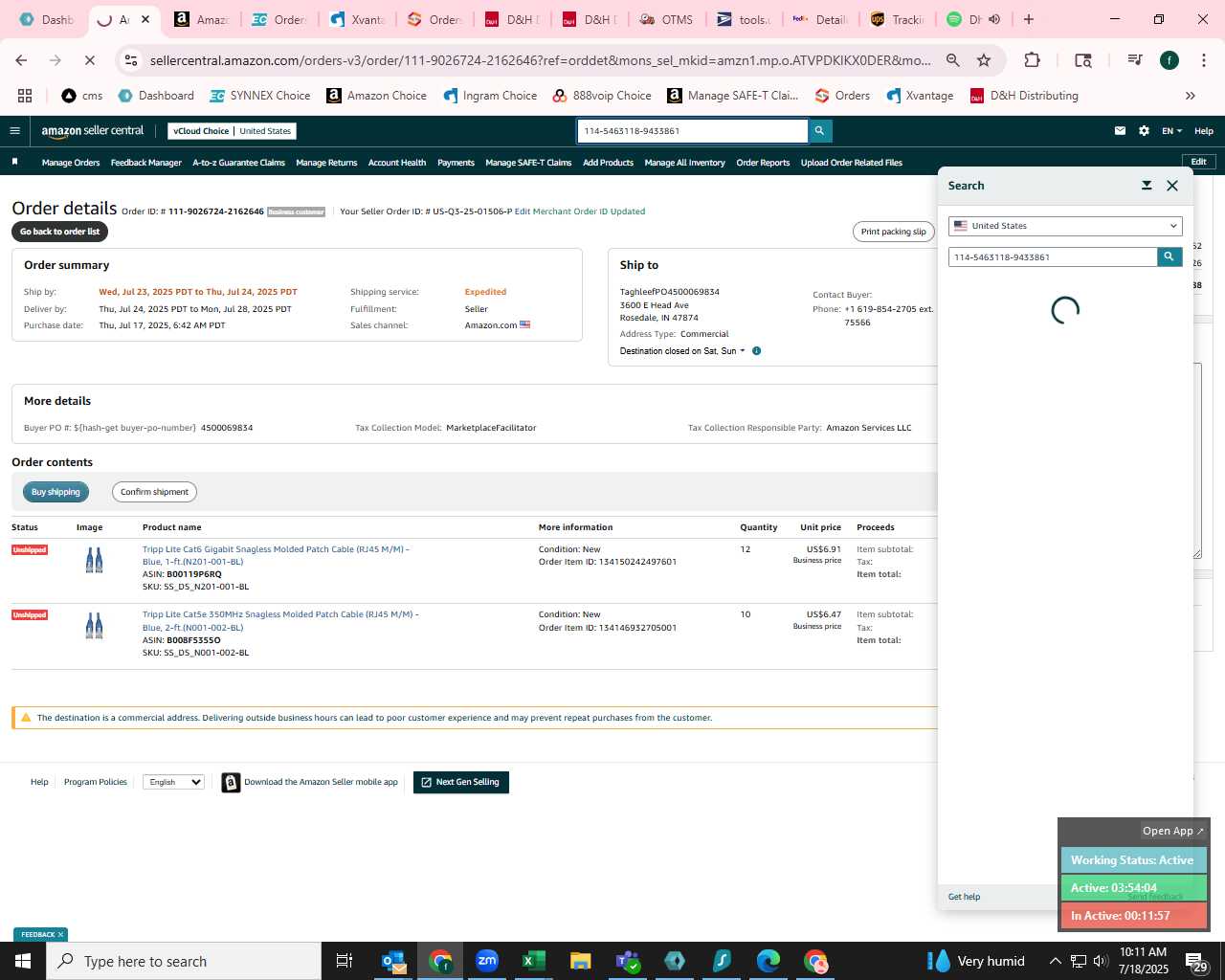
Task: Click the Search panel magnifier button
Action: tap(1169, 256)
